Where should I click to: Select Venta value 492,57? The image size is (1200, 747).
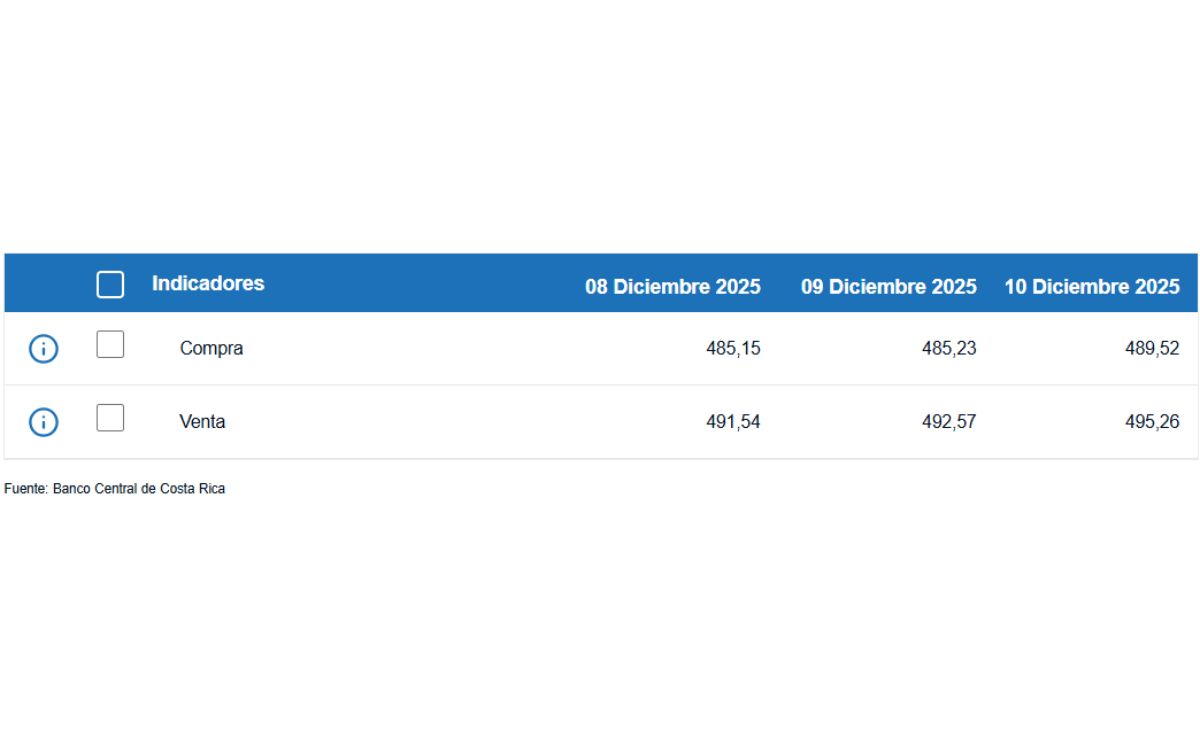(x=949, y=422)
